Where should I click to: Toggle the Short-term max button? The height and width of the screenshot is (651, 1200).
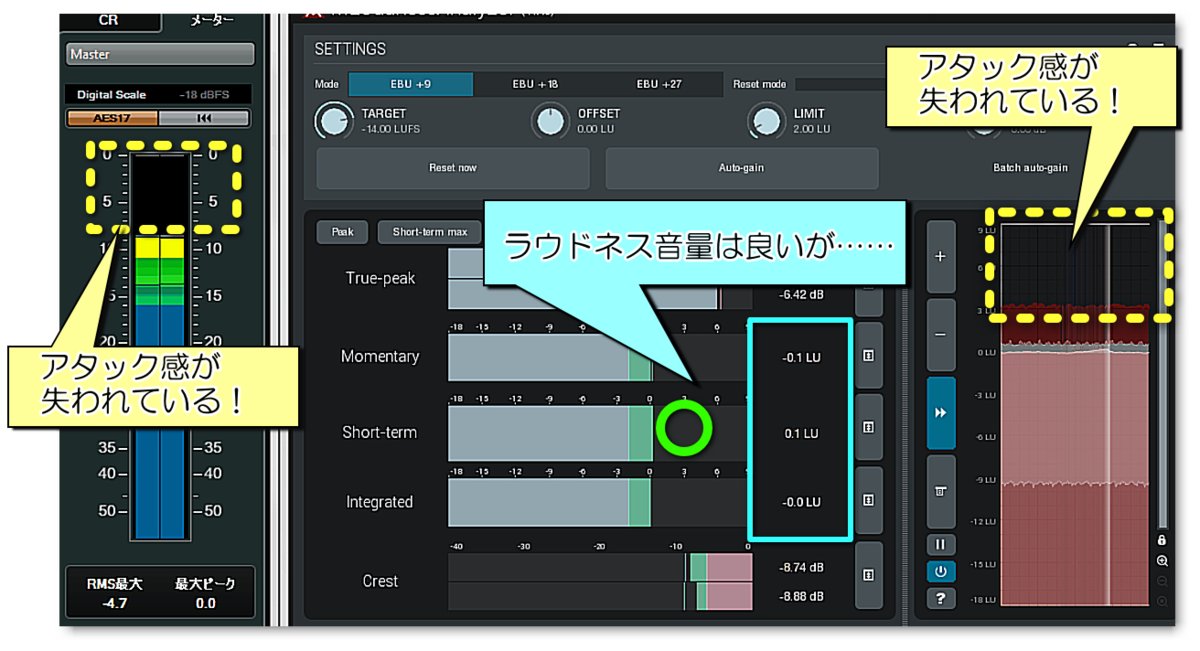[429, 232]
